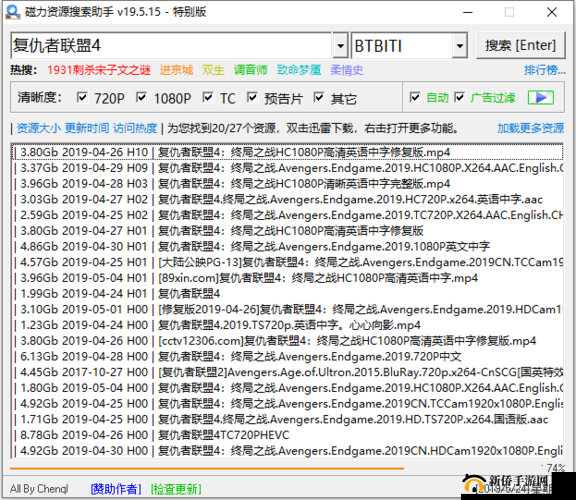Select the 8.78Gb 复仇者联盟4TC720PHEVC result

tap(287, 435)
